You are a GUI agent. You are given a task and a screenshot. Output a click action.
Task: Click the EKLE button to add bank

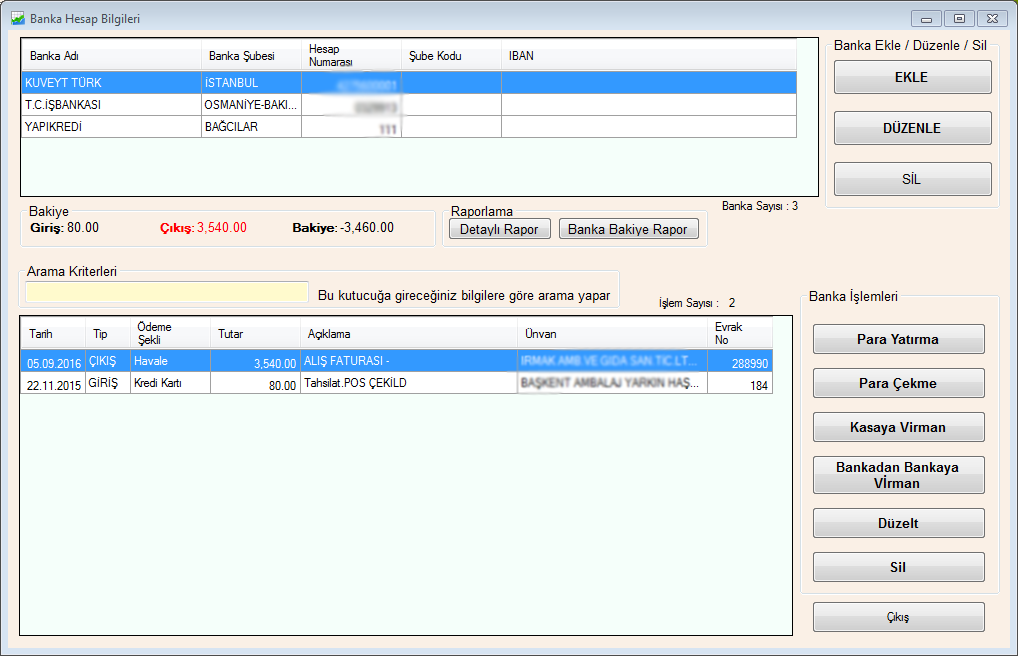point(912,77)
